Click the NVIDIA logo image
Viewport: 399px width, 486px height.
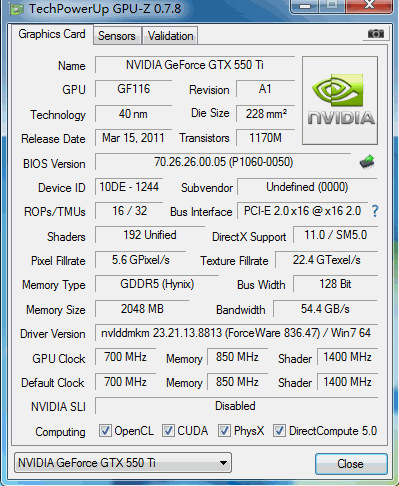340,100
